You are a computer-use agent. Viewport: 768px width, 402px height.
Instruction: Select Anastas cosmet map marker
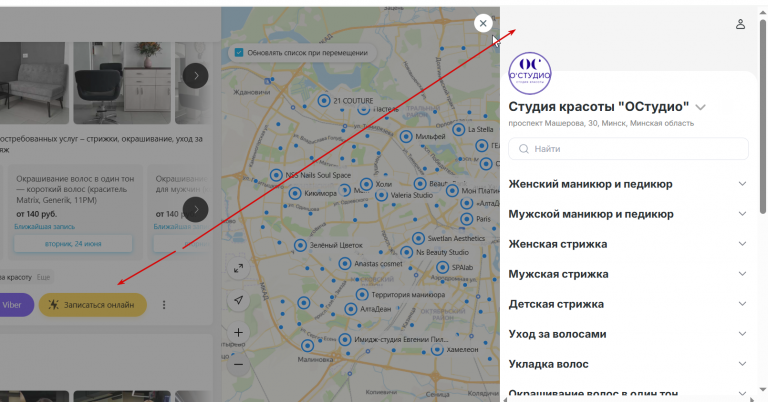[345, 263]
